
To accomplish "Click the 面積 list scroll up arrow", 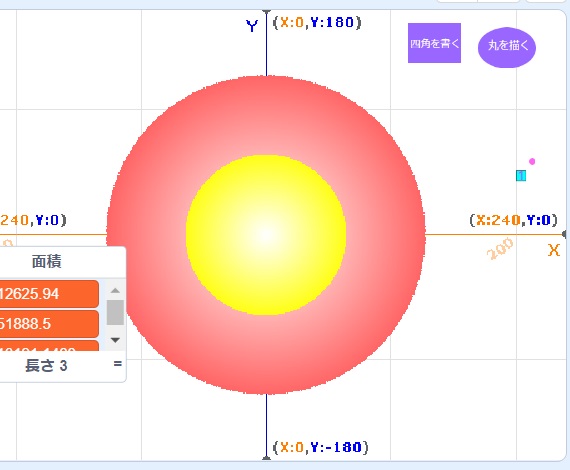I will (x=115, y=290).
